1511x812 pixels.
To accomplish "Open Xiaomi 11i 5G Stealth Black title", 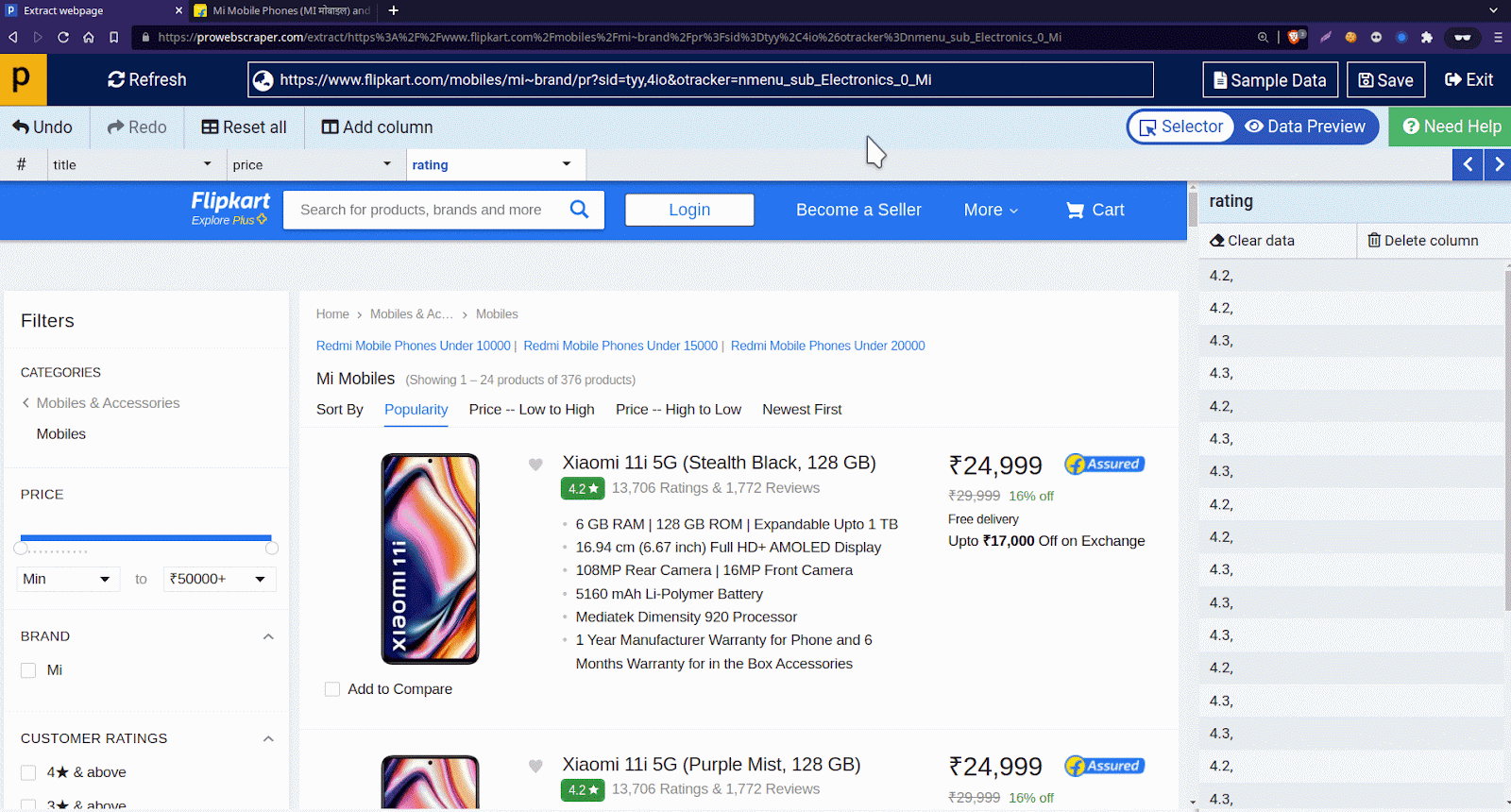I will (720, 463).
